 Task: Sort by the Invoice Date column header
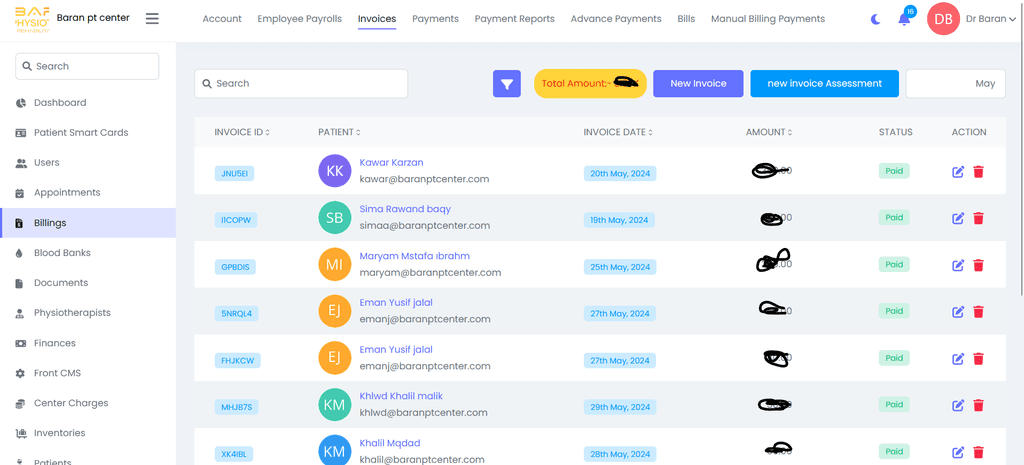(x=618, y=132)
